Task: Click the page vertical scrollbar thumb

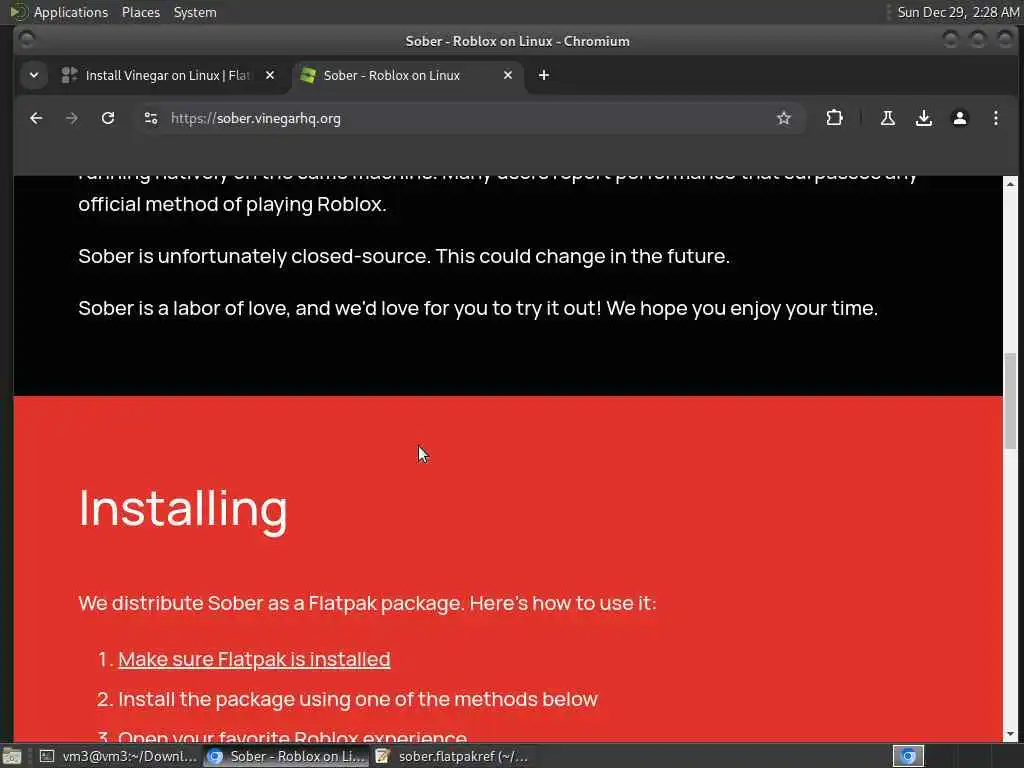Action: [1010, 400]
